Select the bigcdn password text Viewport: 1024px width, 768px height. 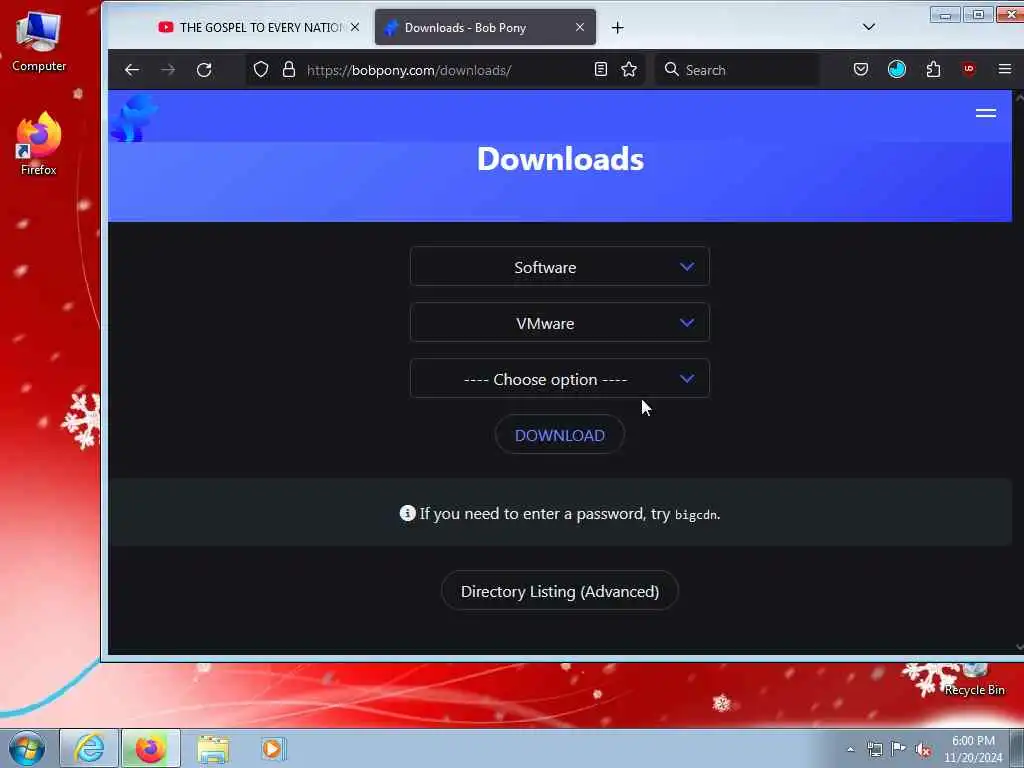(x=696, y=515)
